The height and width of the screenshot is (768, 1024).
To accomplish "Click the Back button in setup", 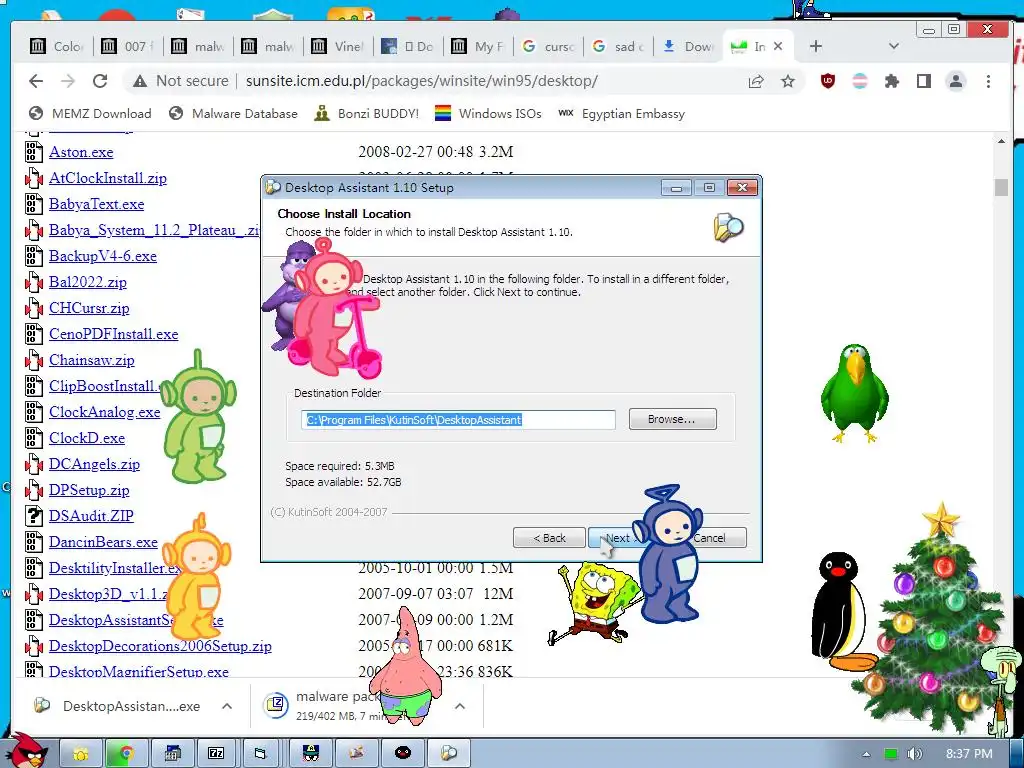I will click(x=549, y=538).
